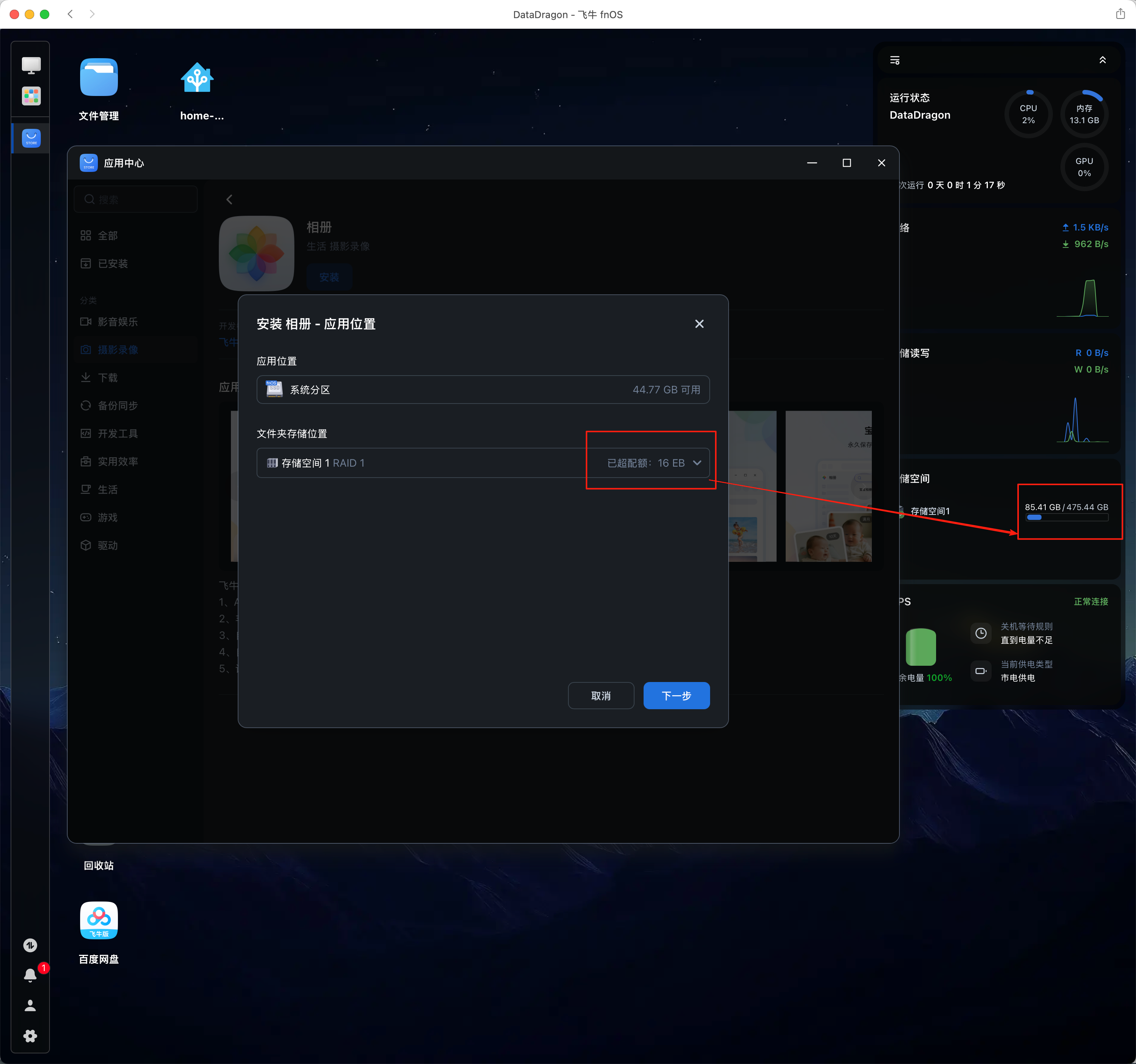The width and height of the screenshot is (1136, 1064).
Task: Expand the 存储空间 1 RAID 1 dropdown
Action: [696, 463]
